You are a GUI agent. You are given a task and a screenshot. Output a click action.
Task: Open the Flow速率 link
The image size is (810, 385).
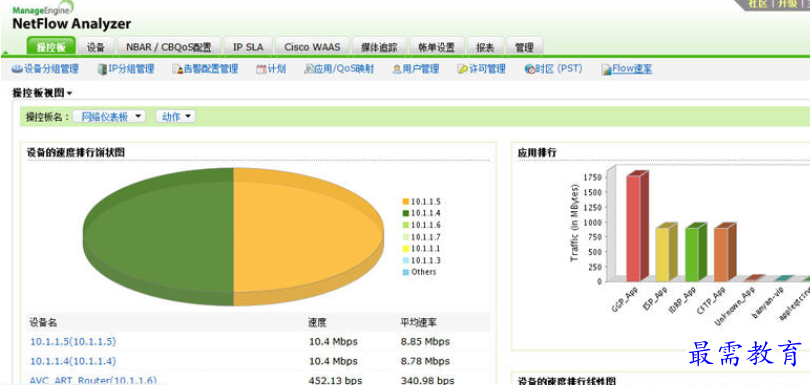click(x=632, y=69)
